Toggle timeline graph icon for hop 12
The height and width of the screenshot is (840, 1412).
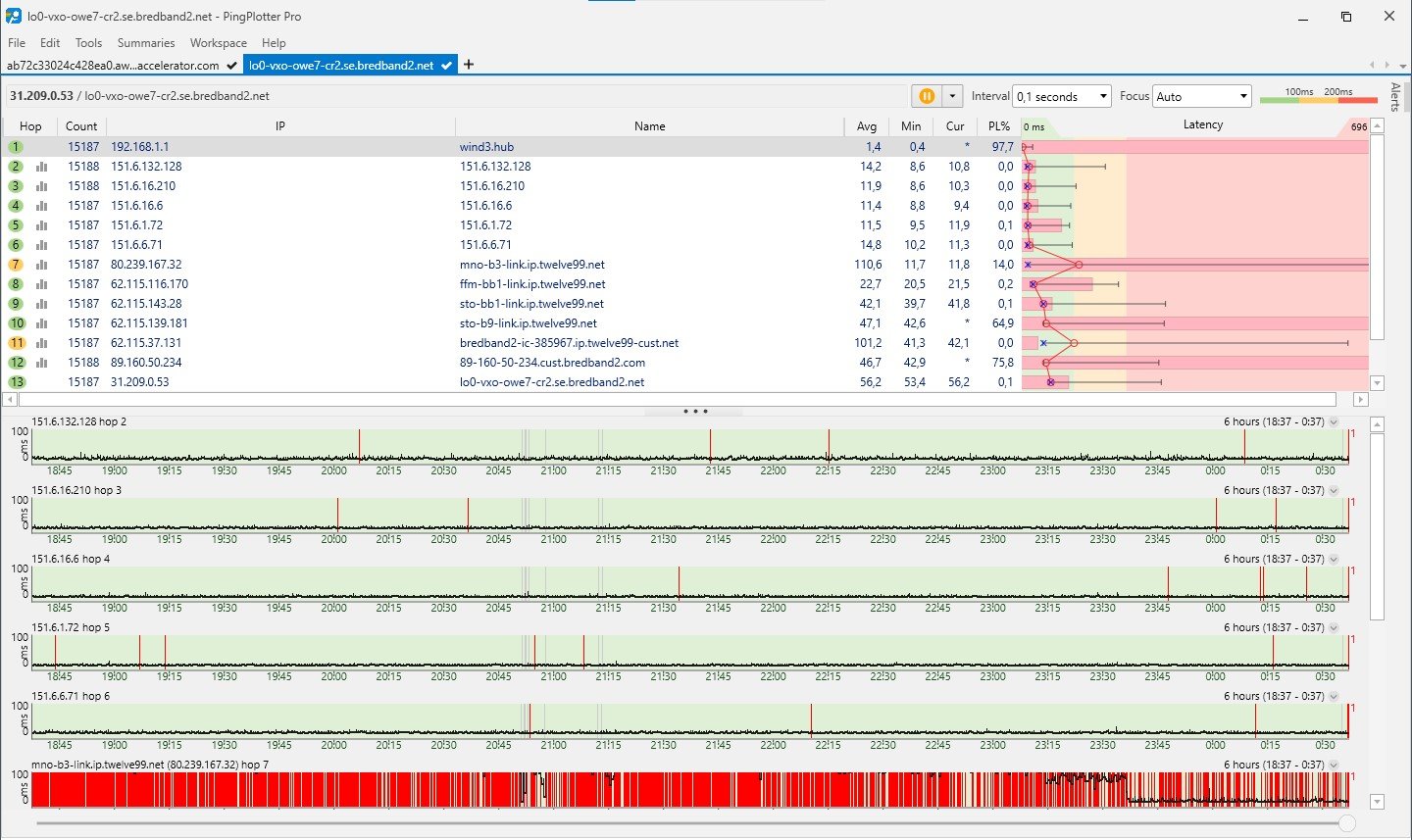pos(41,363)
